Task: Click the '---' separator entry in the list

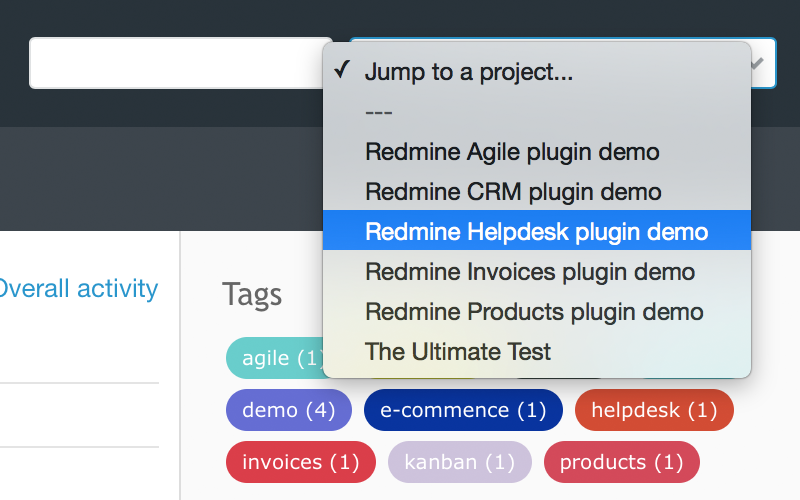Action: tap(379, 112)
